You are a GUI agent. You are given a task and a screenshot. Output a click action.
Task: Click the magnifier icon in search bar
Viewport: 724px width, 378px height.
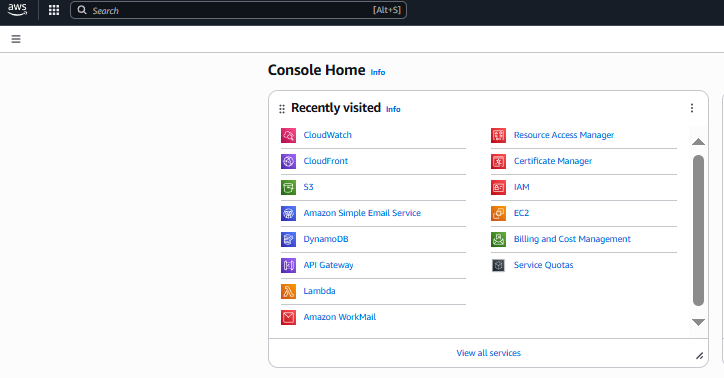tap(82, 10)
